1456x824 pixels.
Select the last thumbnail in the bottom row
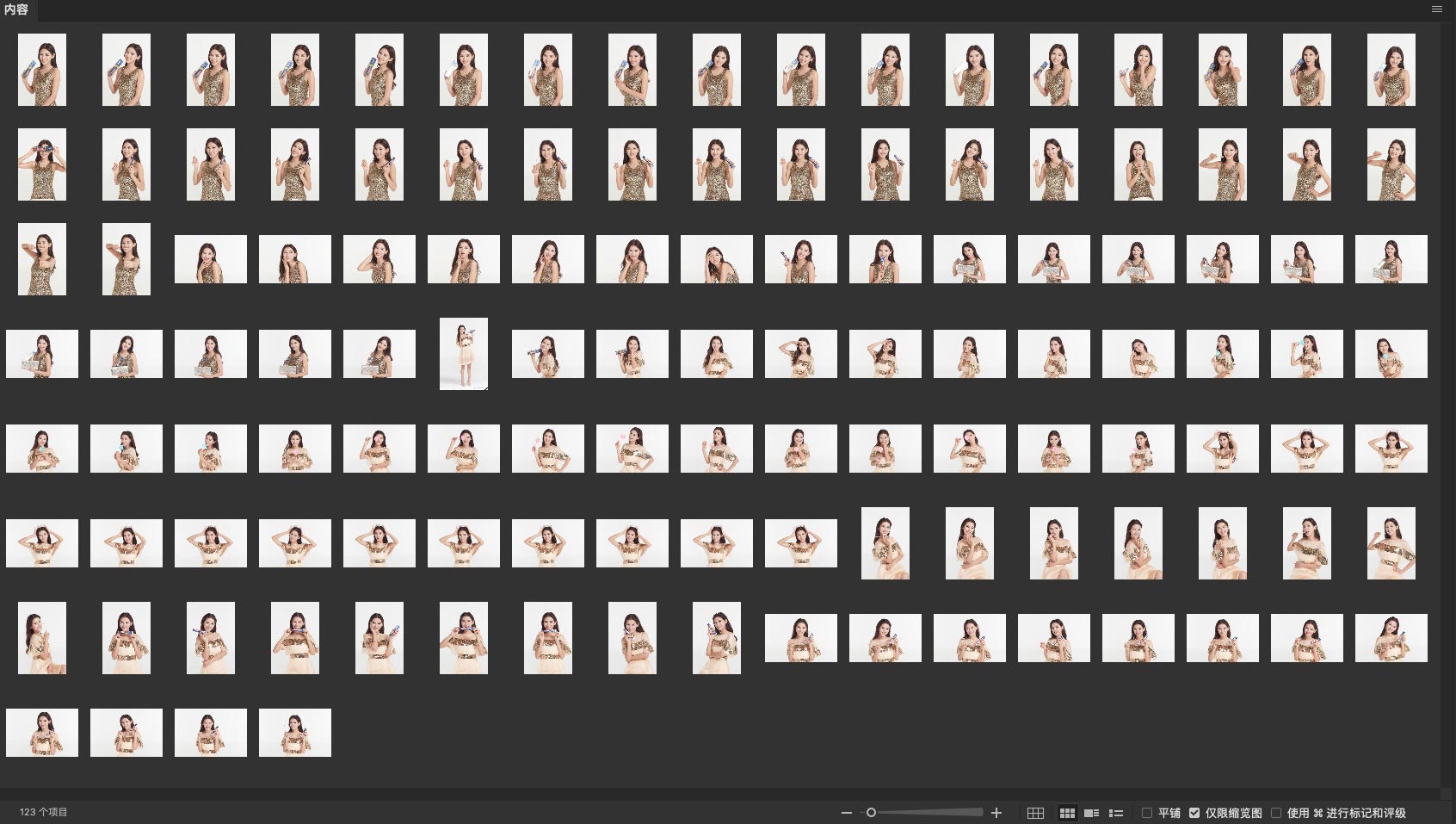click(295, 733)
